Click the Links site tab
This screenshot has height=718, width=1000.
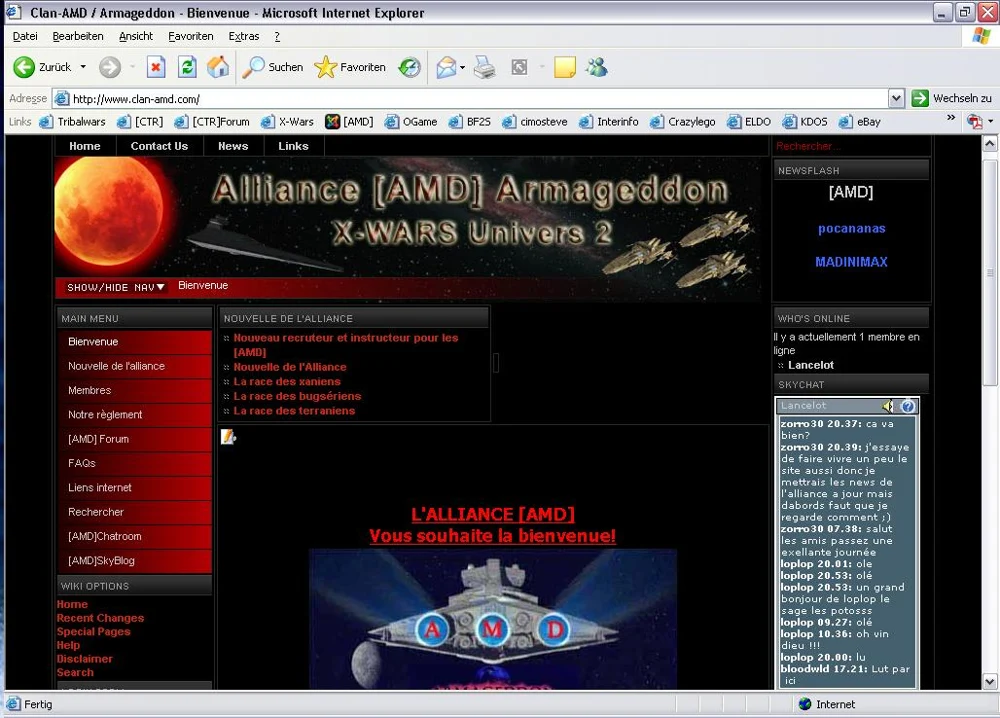pyautogui.click(x=293, y=146)
